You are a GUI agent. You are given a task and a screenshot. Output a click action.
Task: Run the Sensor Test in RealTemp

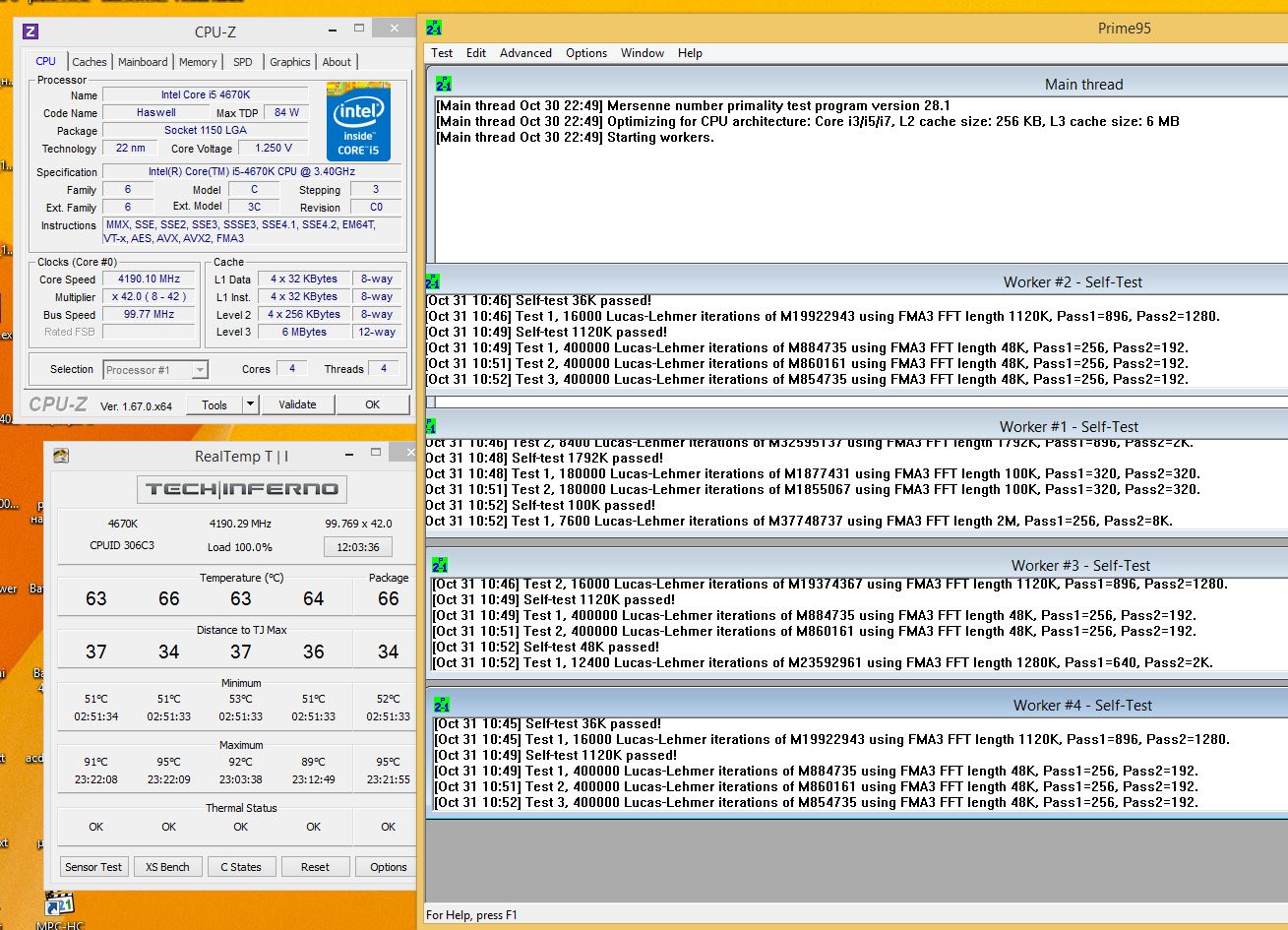[x=93, y=867]
